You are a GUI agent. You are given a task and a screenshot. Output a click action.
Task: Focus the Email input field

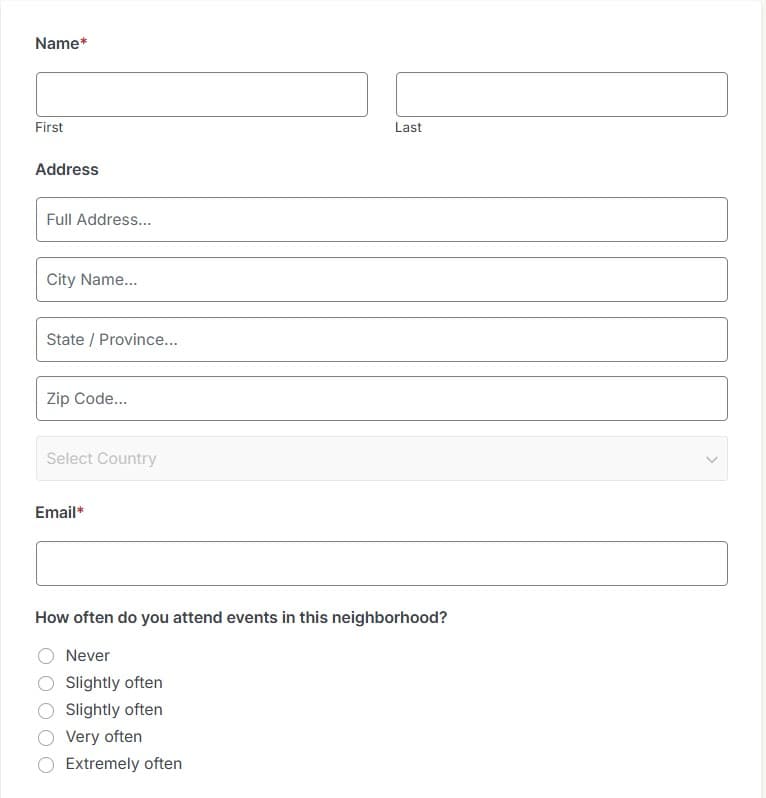(x=382, y=563)
